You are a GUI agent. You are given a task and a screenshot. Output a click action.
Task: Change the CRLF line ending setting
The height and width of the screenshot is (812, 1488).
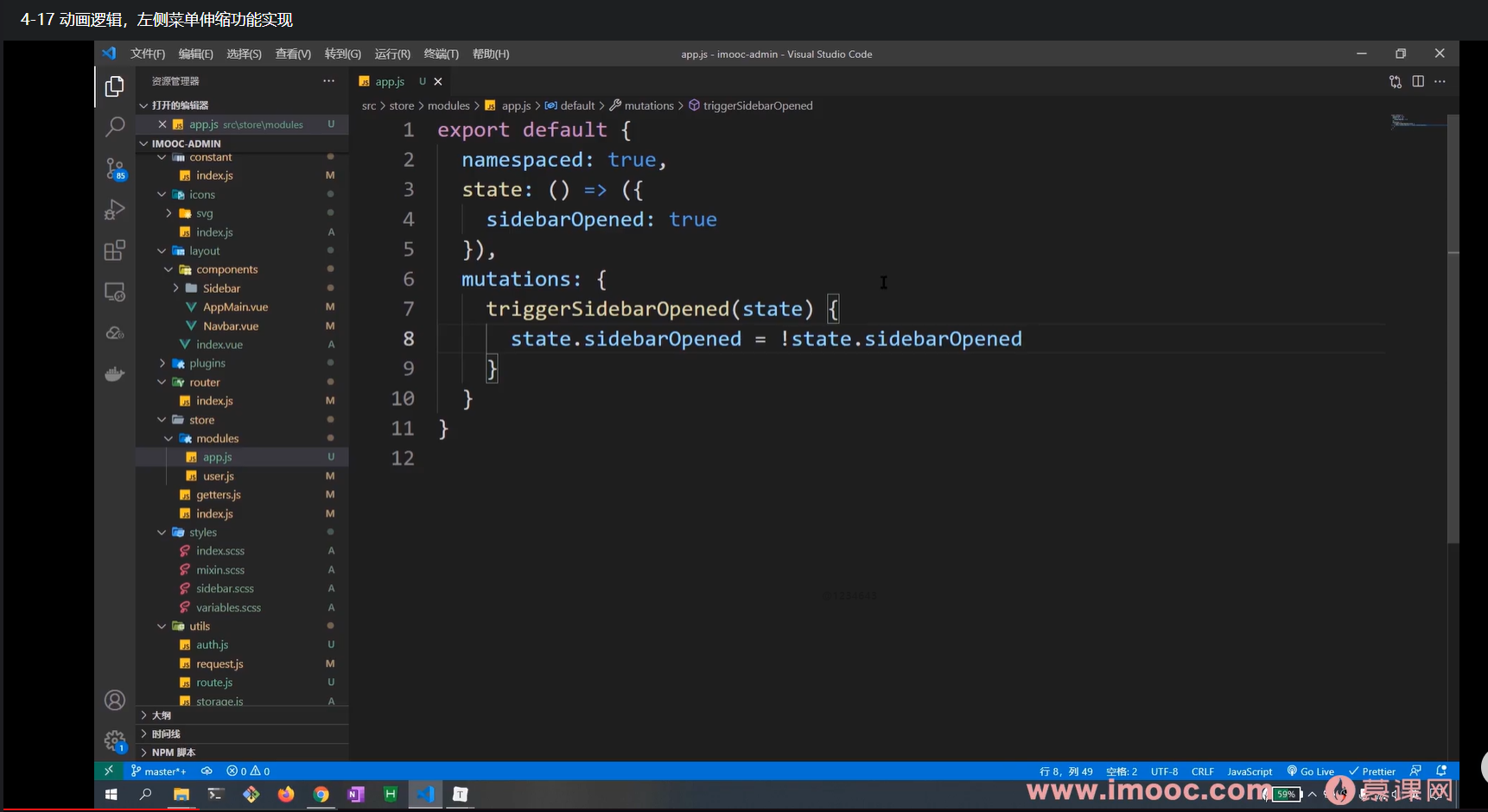pos(1202,771)
